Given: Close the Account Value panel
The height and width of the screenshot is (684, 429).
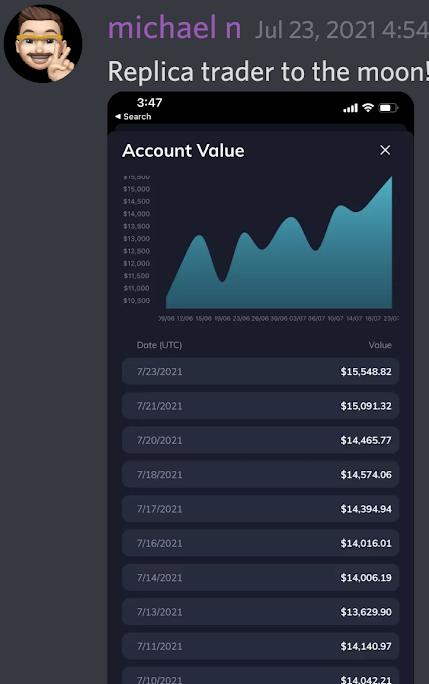Looking at the screenshot, I should [385, 150].
